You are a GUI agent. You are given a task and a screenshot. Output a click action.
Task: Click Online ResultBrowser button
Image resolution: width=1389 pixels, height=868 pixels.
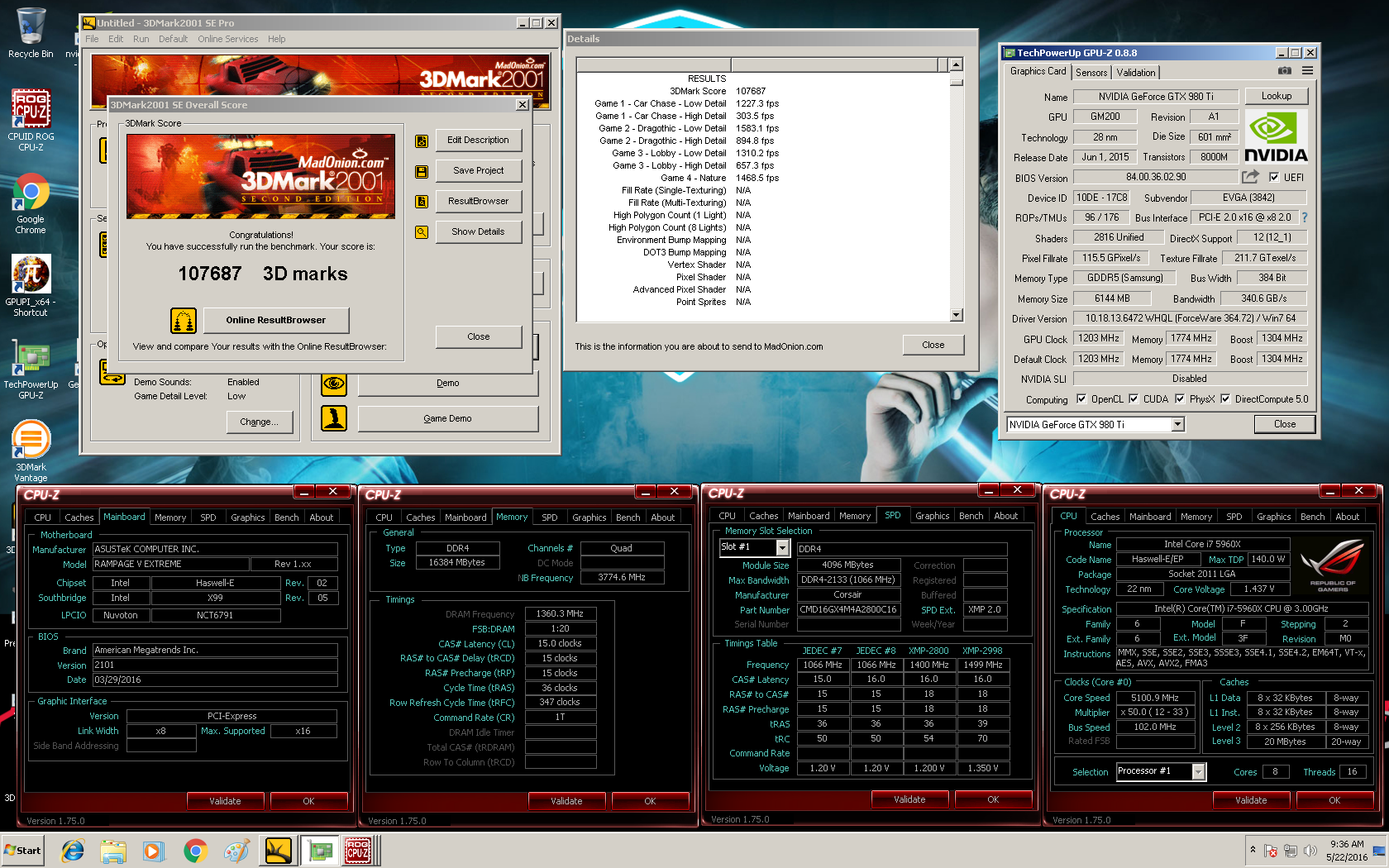coord(276,320)
